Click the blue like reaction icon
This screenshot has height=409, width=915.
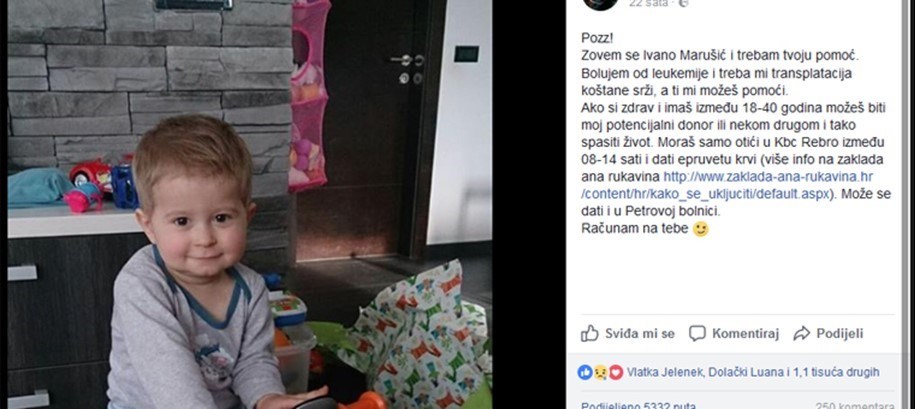point(585,372)
